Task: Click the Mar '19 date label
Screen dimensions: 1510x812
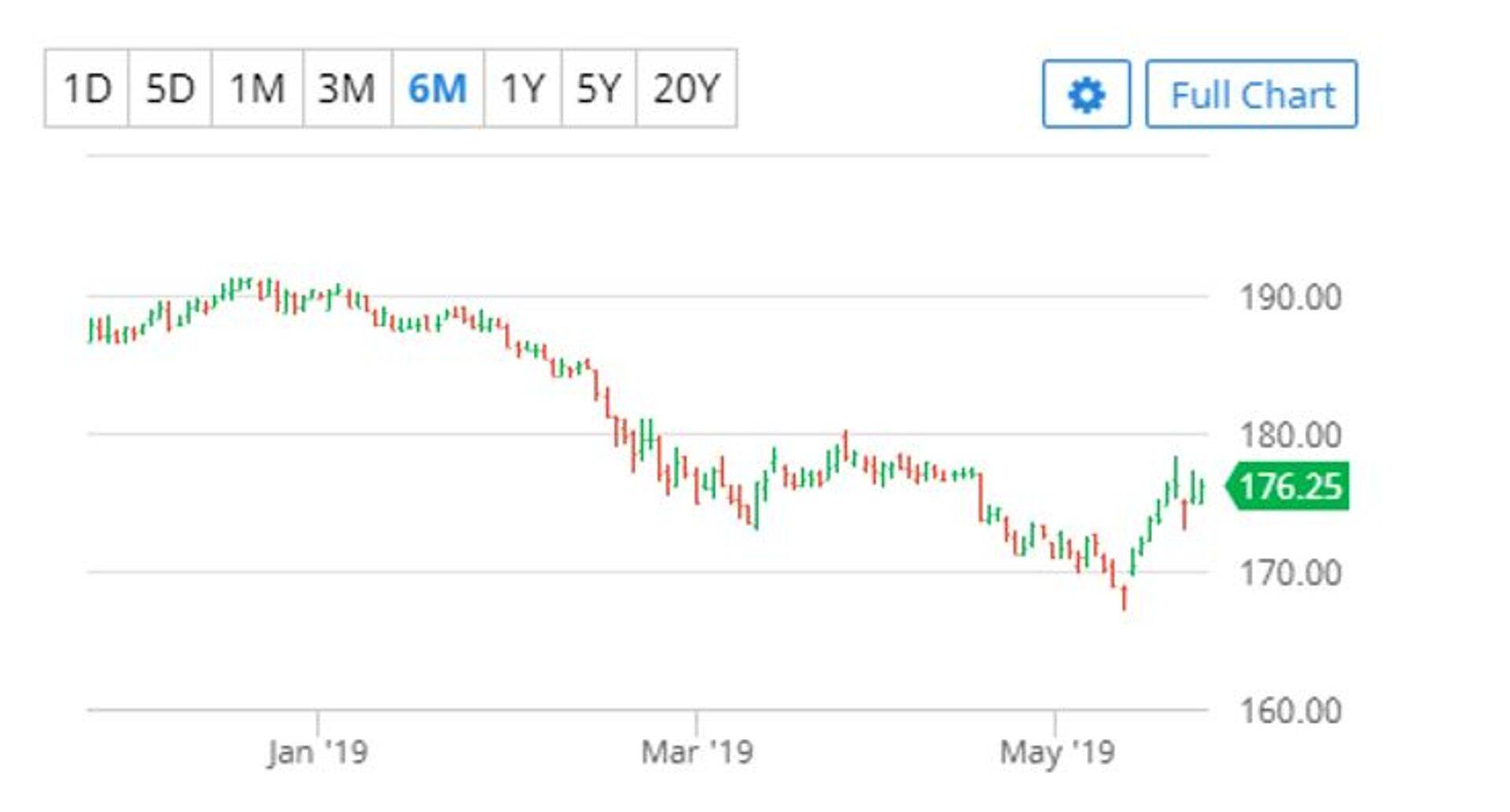Action: click(x=697, y=752)
